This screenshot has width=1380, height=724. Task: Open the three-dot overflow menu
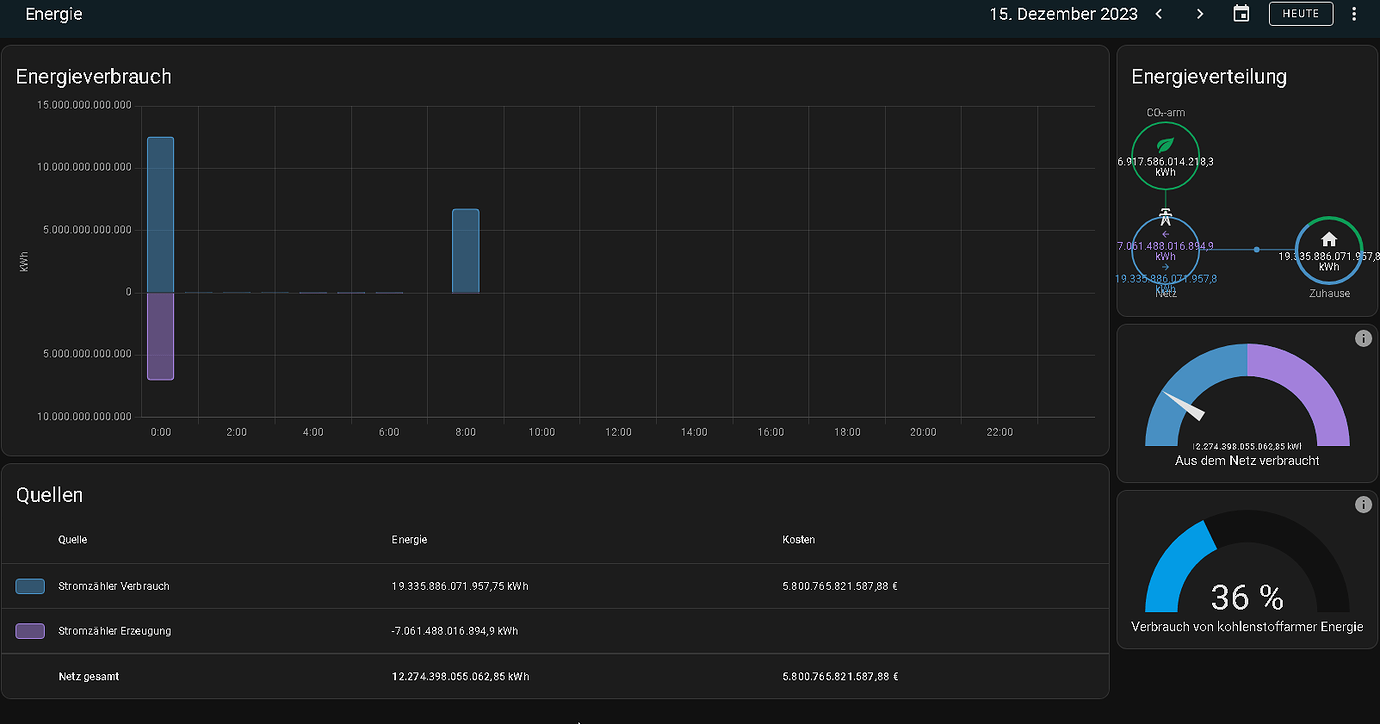point(1355,14)
